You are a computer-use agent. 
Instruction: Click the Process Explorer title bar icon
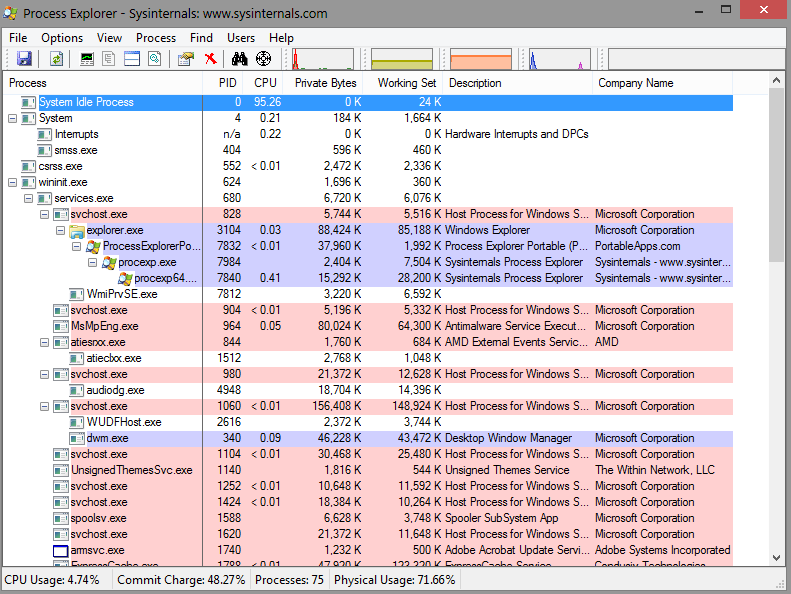tap(10, 13)
